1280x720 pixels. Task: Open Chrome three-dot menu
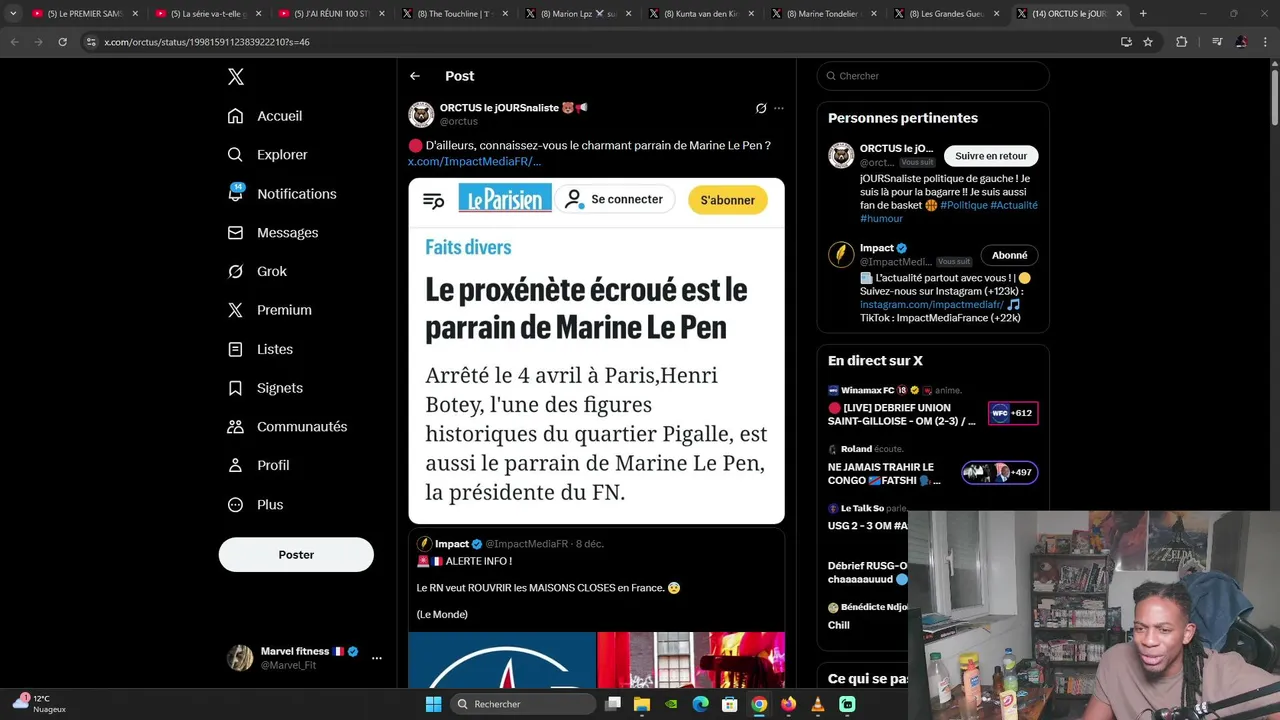[1266, 42]
